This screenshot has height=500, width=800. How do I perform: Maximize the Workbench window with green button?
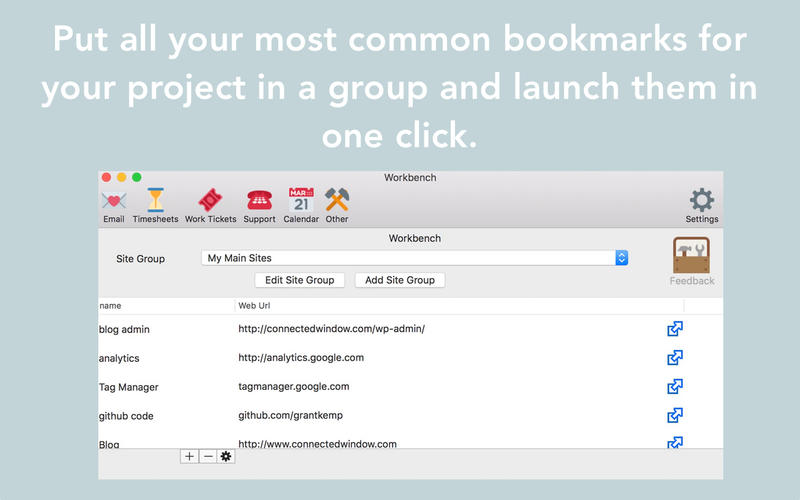click(x=137, y=177)
